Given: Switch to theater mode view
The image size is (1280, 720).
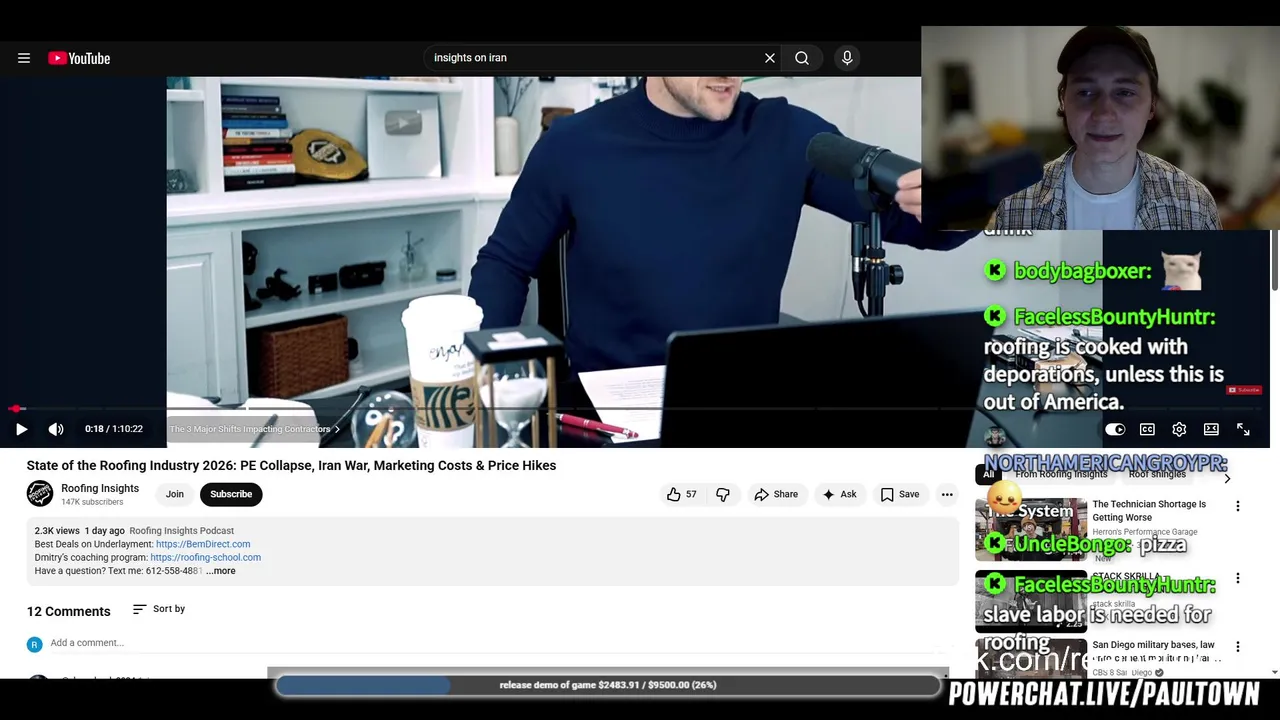Looking at the screenshot, I should point(1211,429).
